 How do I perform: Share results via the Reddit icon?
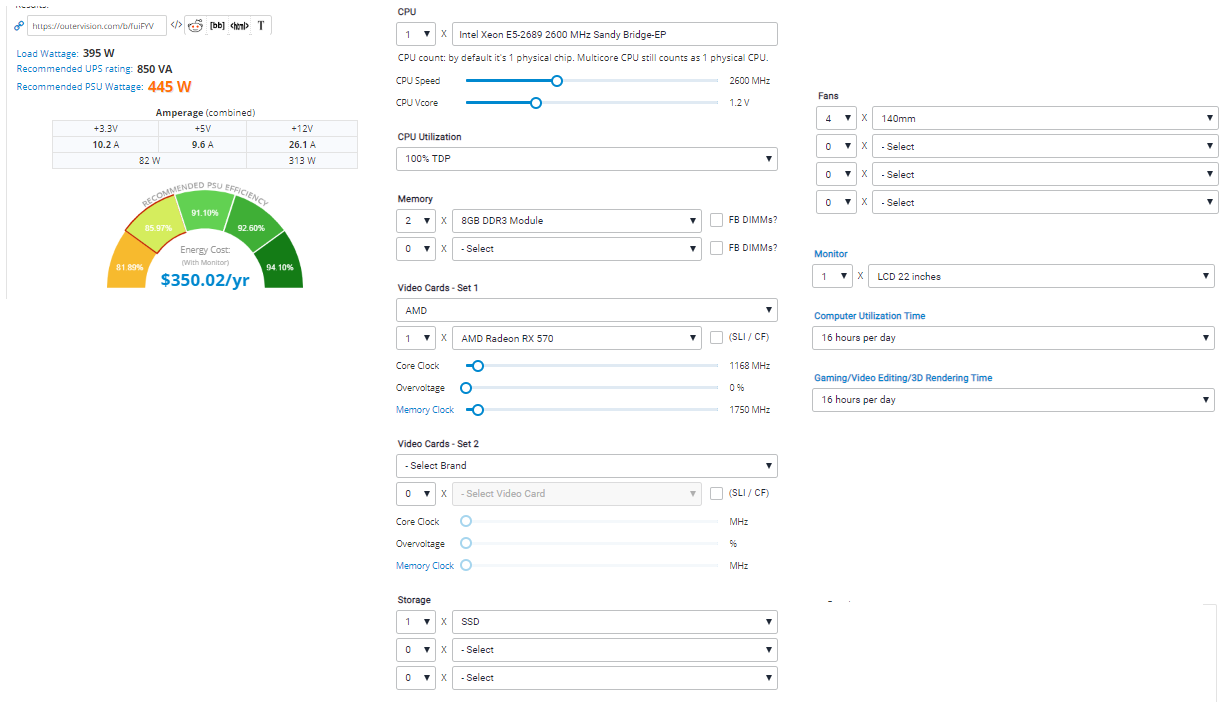tap(196, 25)
